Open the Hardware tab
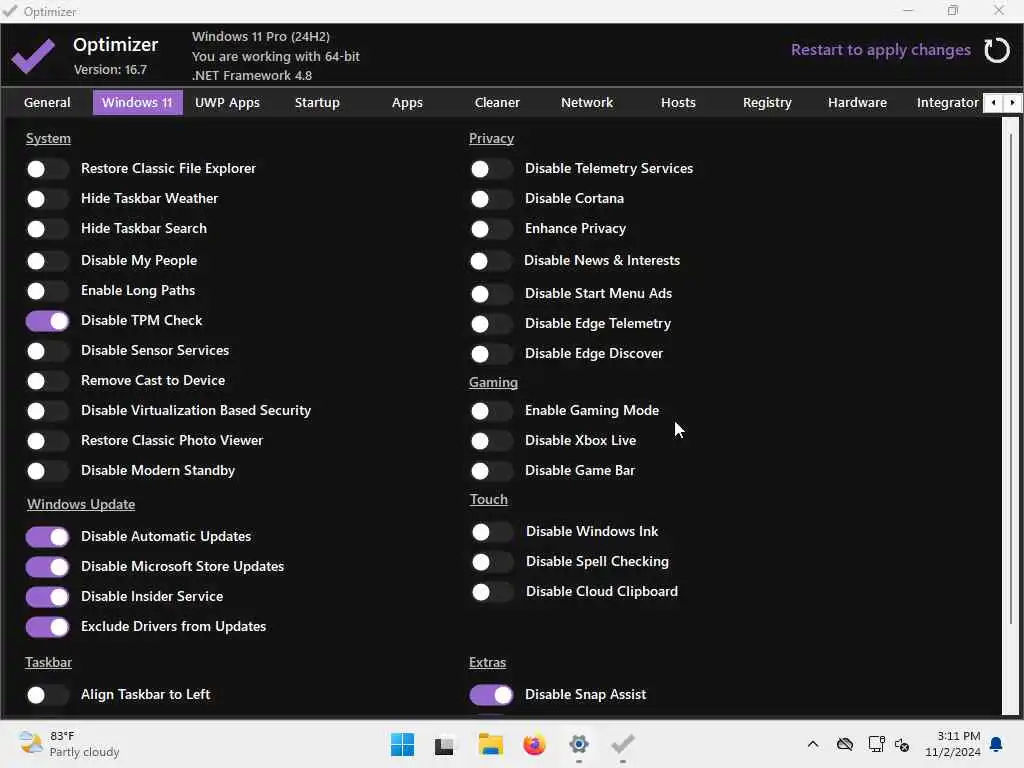 (x=857, y=103)
